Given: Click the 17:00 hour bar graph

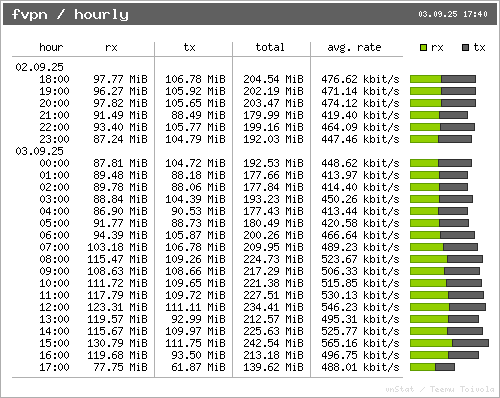Looking at the screenshot, I should point(432,367).
